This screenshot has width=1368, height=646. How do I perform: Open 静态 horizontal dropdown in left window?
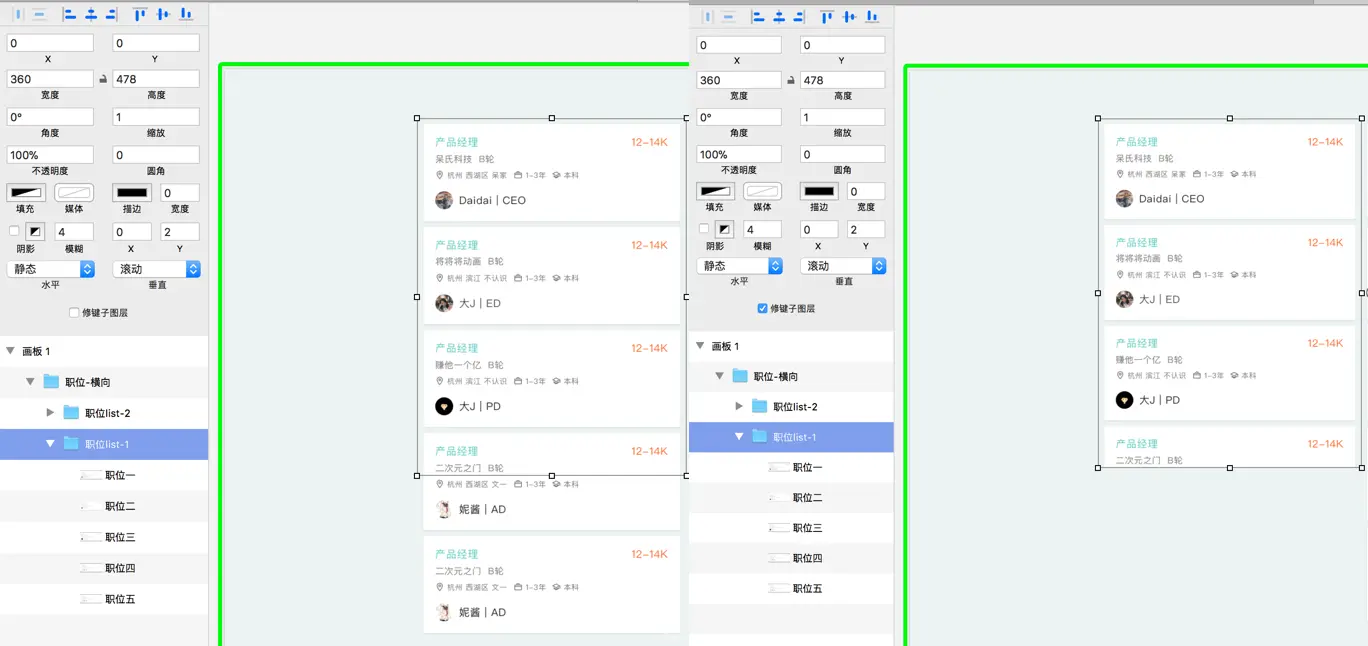pos(51,269)
